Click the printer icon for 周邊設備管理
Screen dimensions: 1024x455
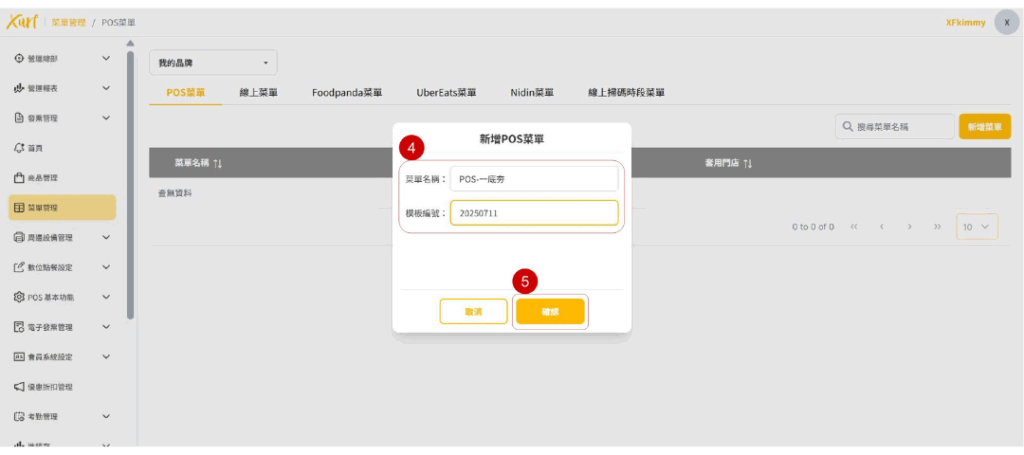pyautogui.click(x=19, y=238)
